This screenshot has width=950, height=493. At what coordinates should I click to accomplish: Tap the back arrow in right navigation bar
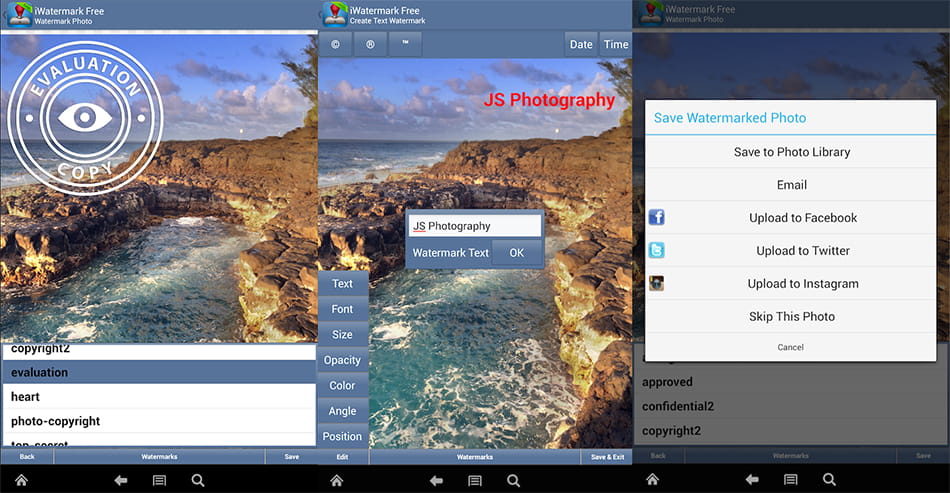pos(752,480)
